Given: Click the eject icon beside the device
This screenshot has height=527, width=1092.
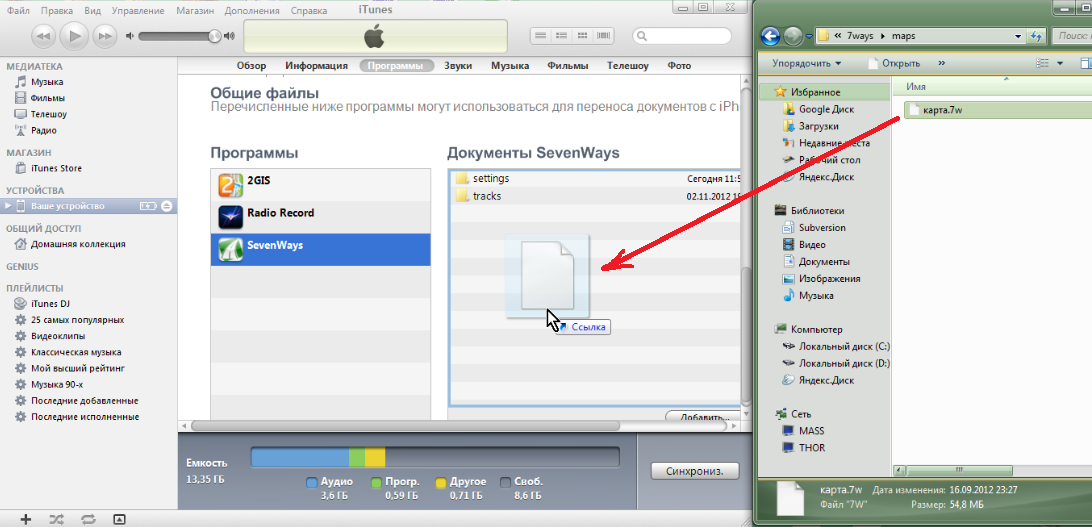Looking at the screenshot, I should (167, 206).
